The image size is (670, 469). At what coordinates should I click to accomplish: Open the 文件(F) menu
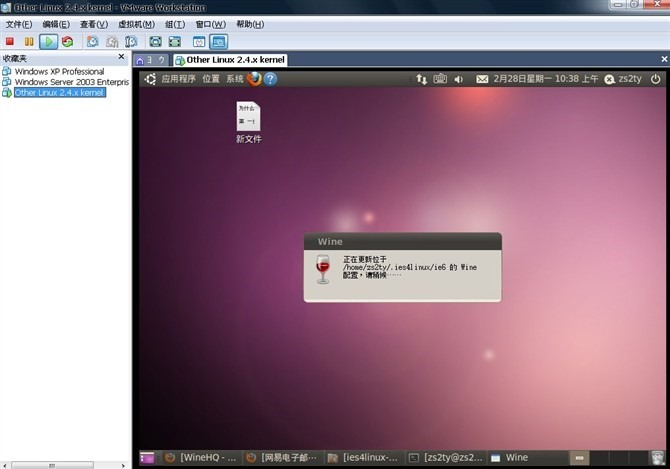pyautogui.click(x=19, y=24)
